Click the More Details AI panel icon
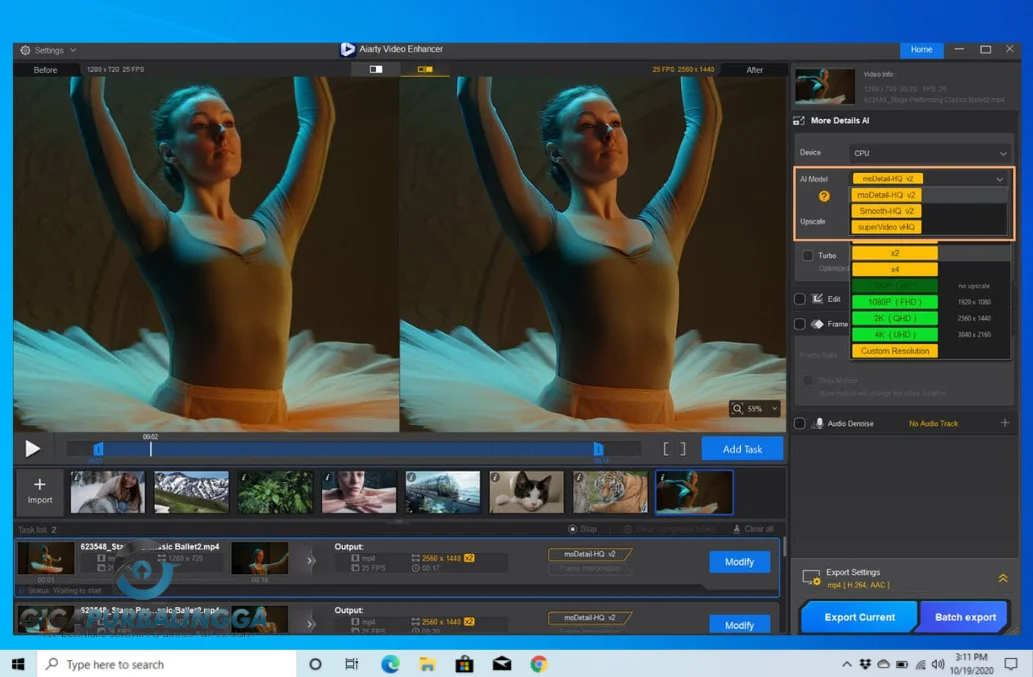Image resolution: width=1033 pixels, height=677 pixels. 799,121
